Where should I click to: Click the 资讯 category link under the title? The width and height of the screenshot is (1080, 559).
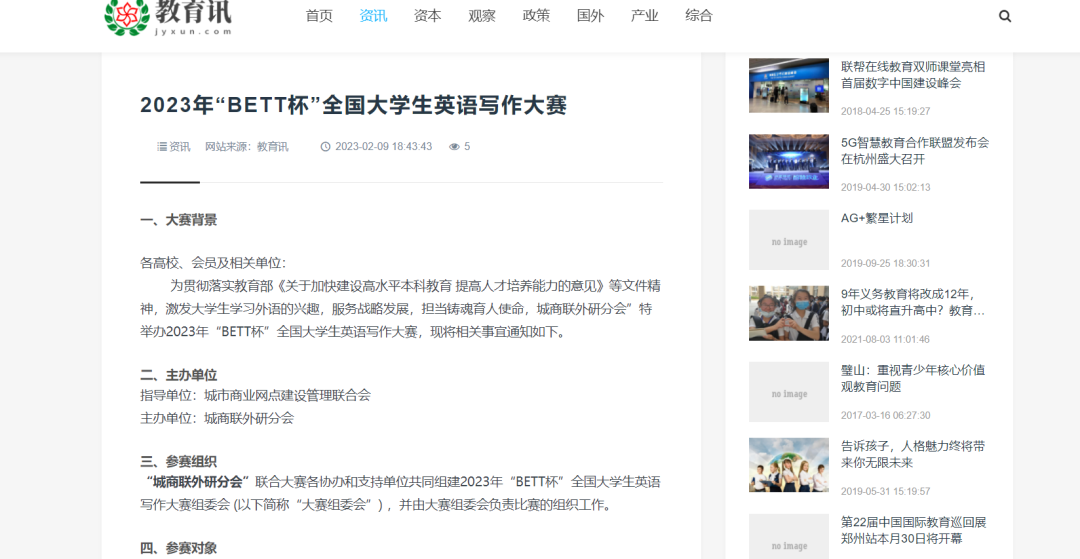pyautogui.click(x=180, y=147)
